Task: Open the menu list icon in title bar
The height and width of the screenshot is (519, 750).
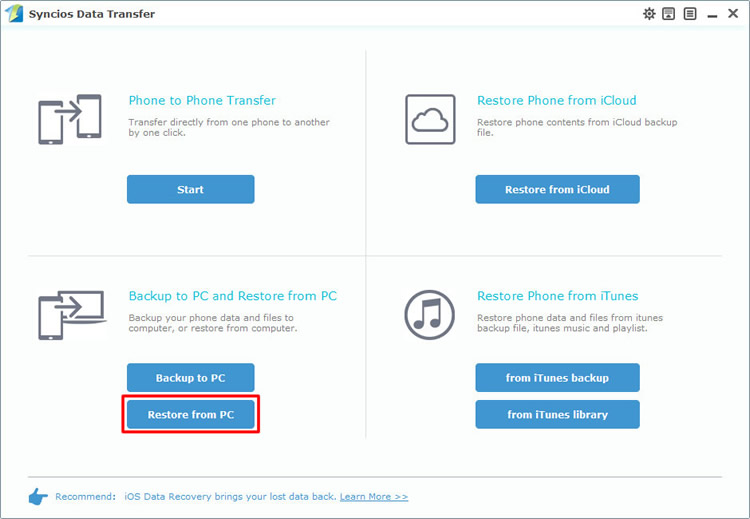Action: (x=690, y=14)
